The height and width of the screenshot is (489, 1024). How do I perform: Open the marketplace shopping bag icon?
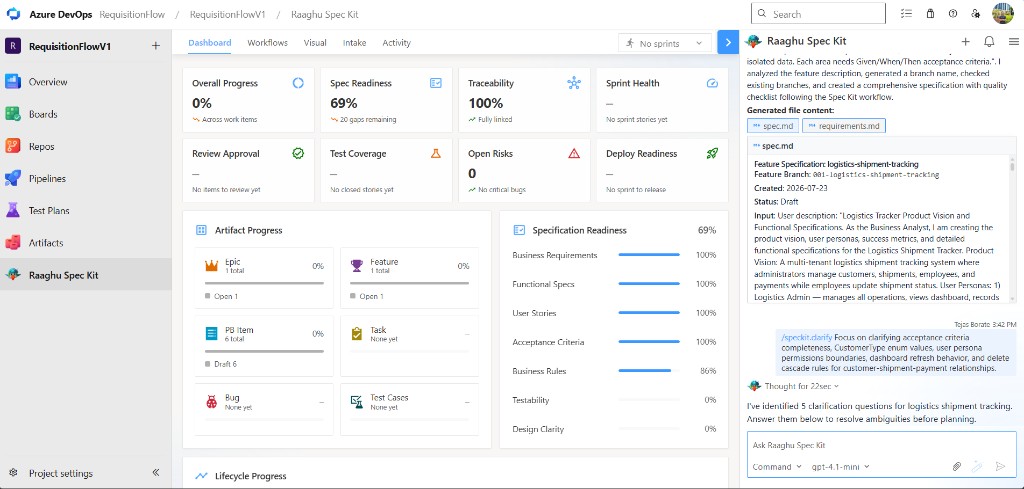click(x=930, y=14)
